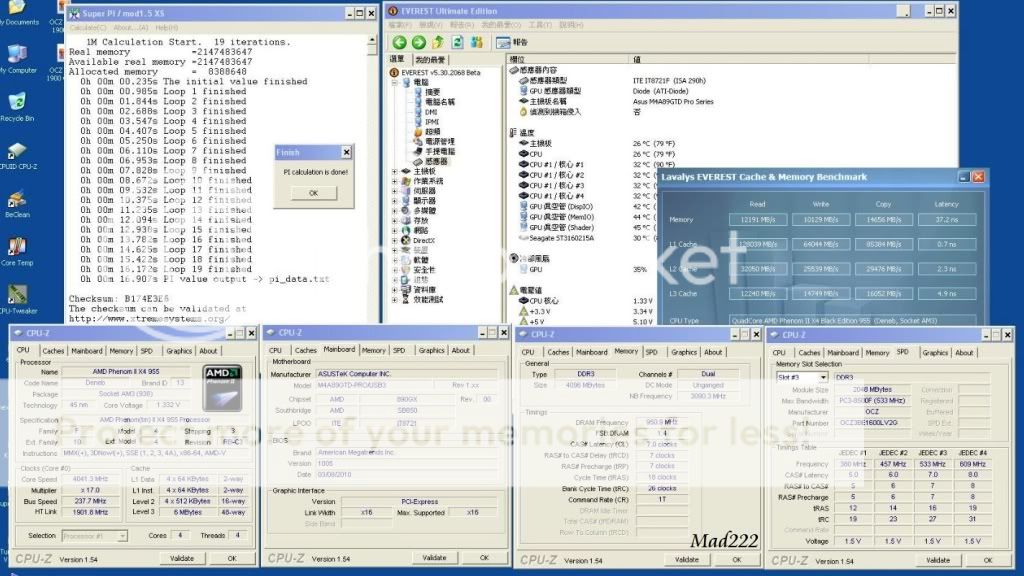Click the Memory Latency 37.2 ns result box

pos(947,220)
